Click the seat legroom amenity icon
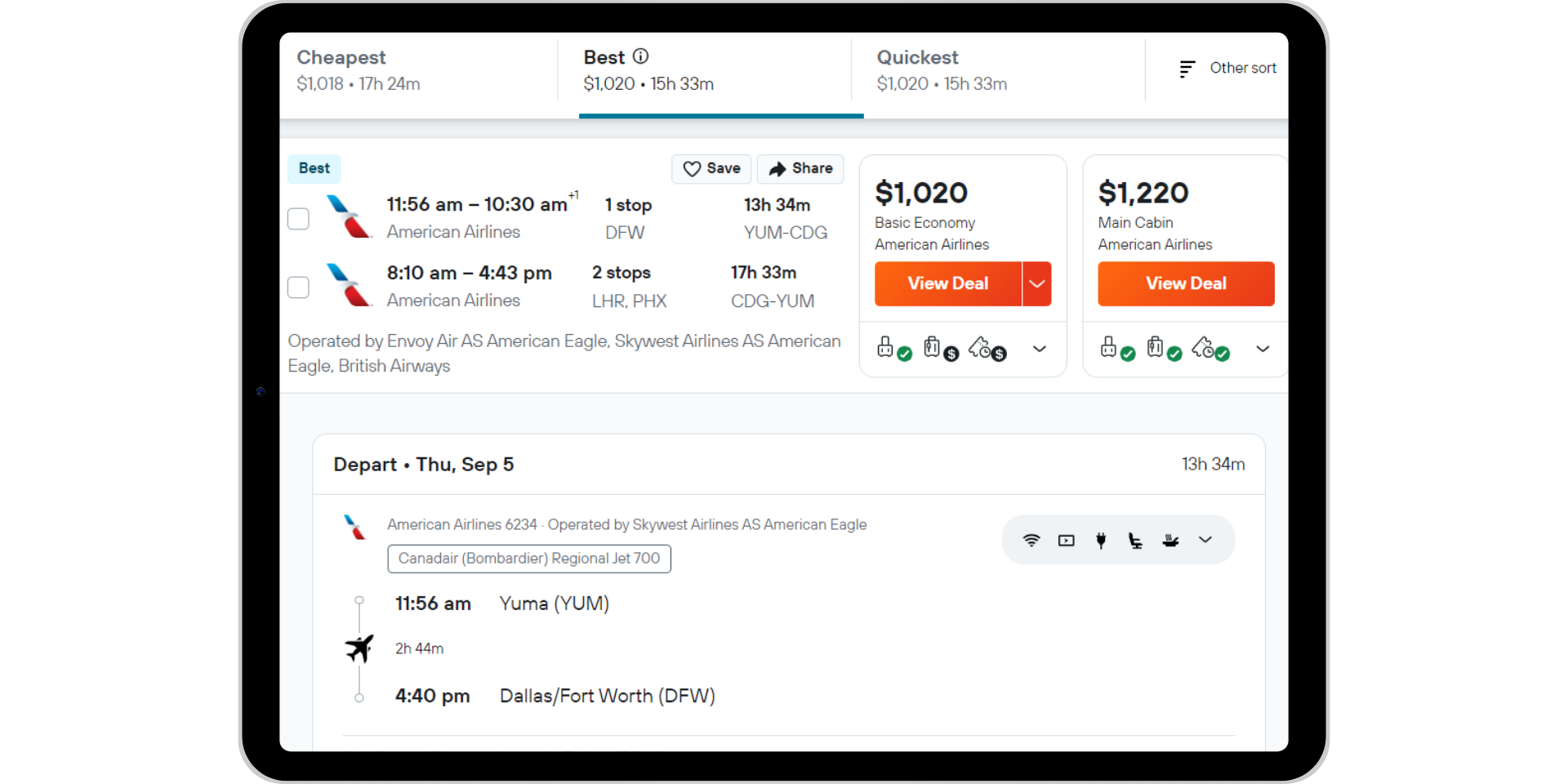Image resolution: width=1568 pixels, height=784 pixels. [x=1135, y=540]
